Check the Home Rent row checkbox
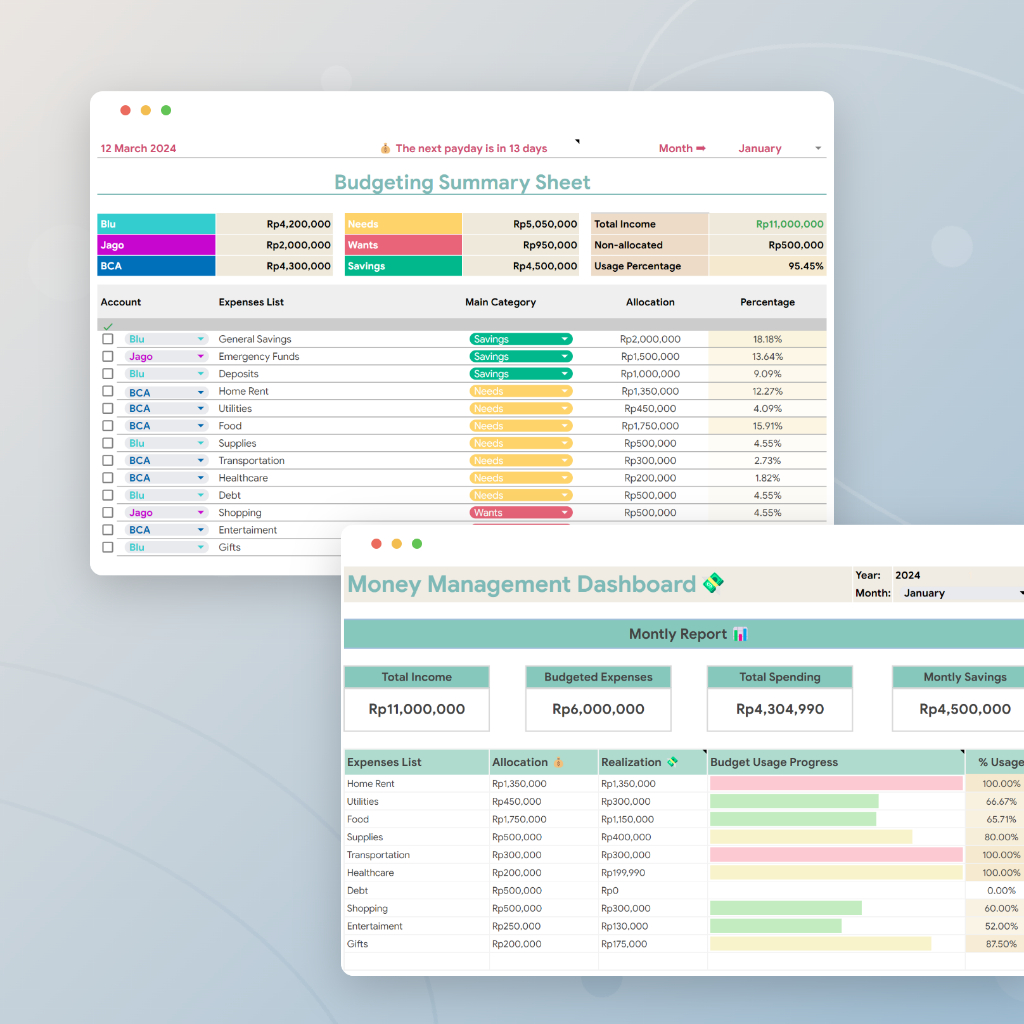Image resolution: width=1024 pixels, height=1024 pixels. (x=107, y=391)
